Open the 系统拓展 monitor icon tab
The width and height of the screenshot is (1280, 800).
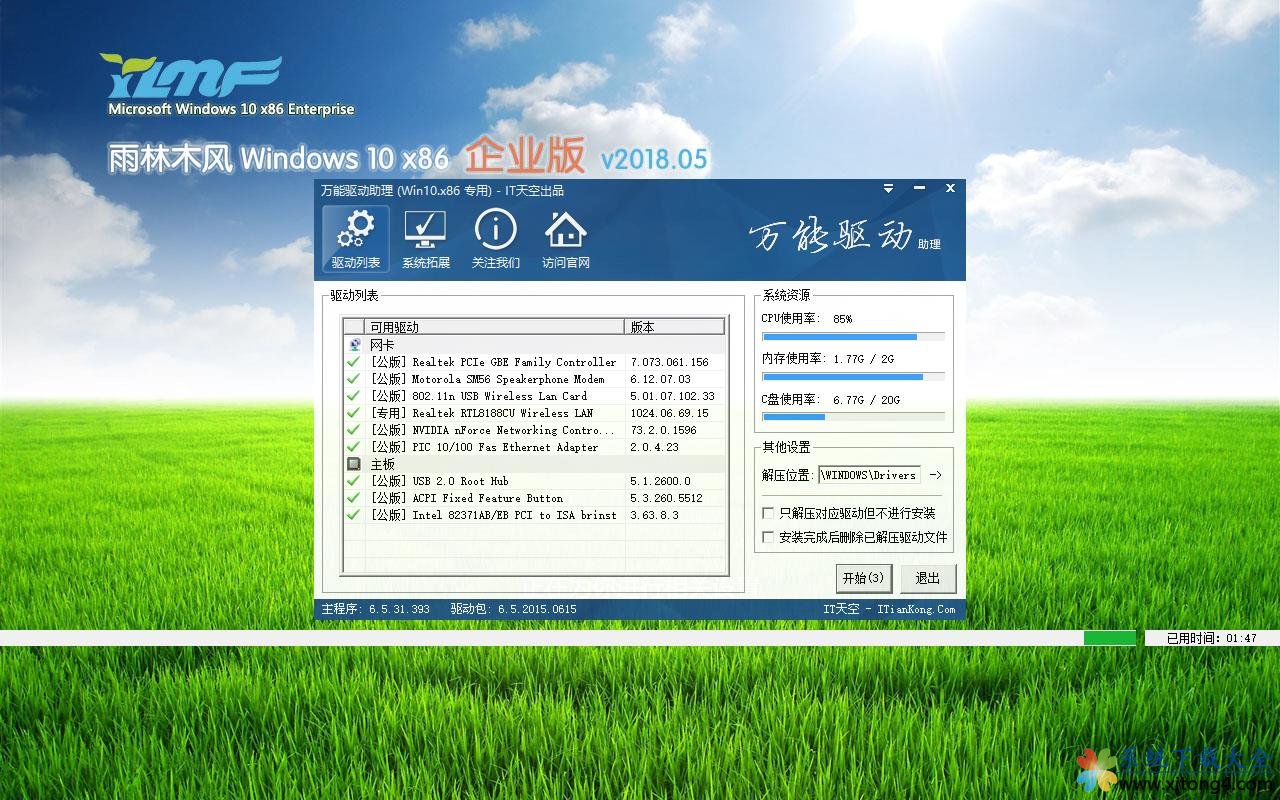pyautogui.click(x=426, y=240)
